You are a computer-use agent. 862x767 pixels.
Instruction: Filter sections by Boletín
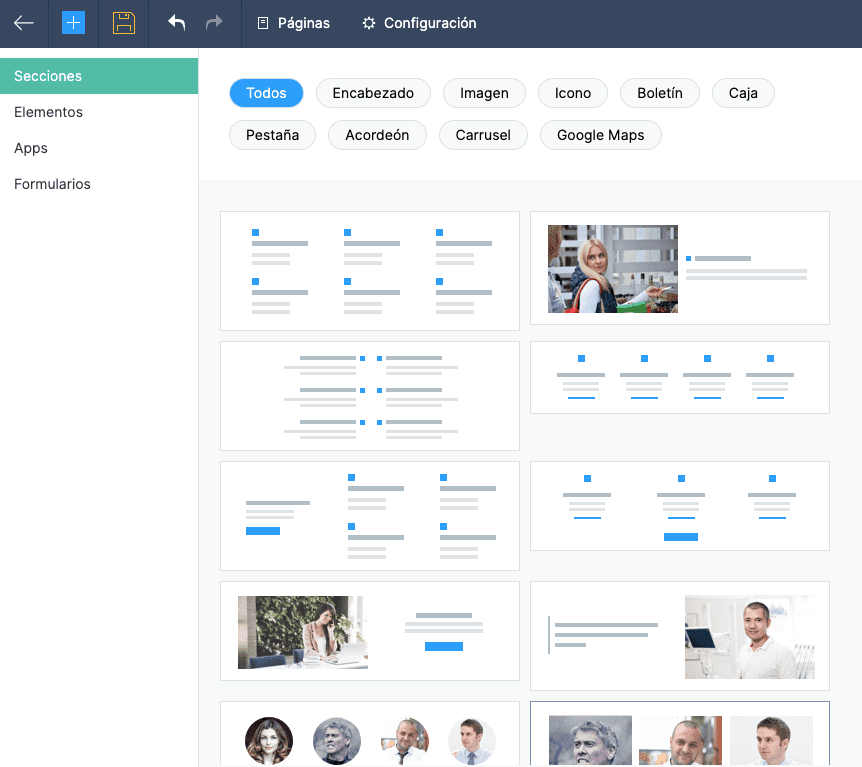(x=660, y=93)
